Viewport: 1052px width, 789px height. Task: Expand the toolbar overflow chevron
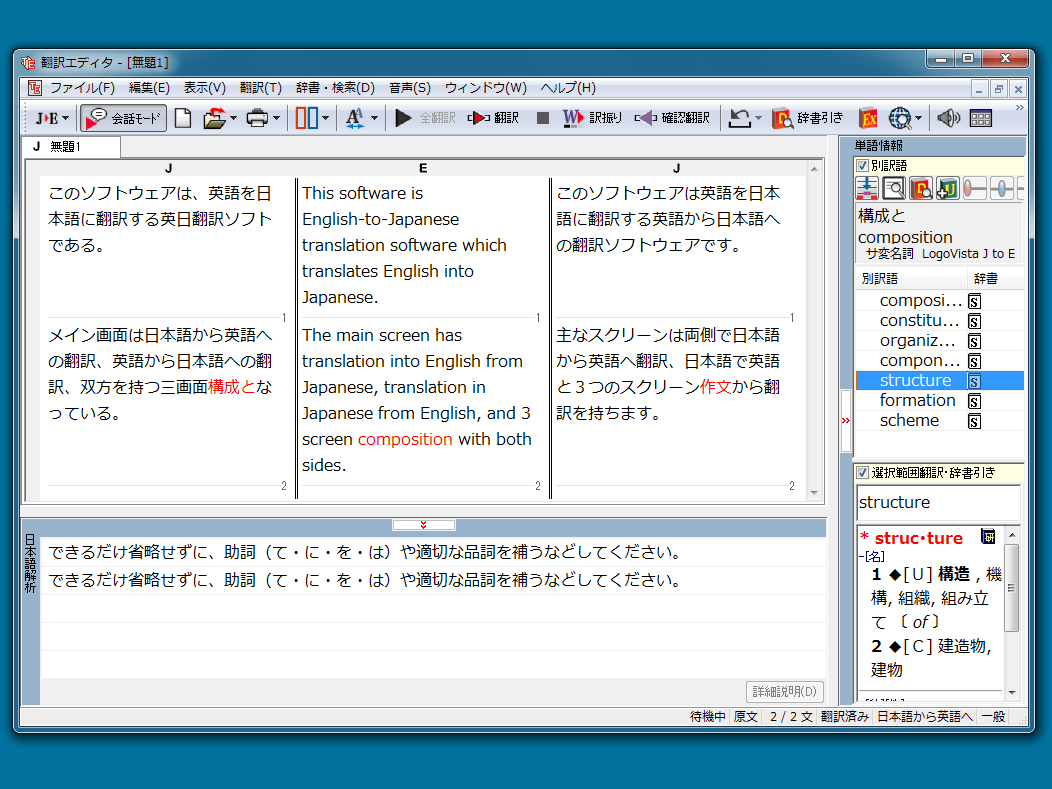click(1019, 107)
